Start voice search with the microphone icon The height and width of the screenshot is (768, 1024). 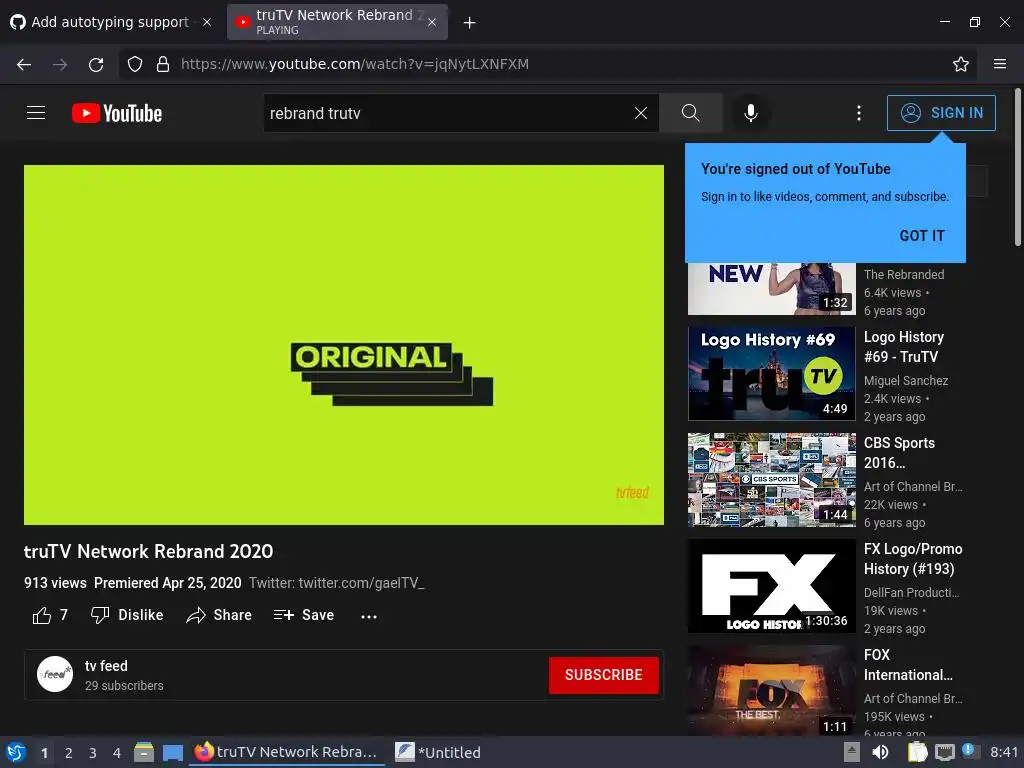tap(751, 113)
